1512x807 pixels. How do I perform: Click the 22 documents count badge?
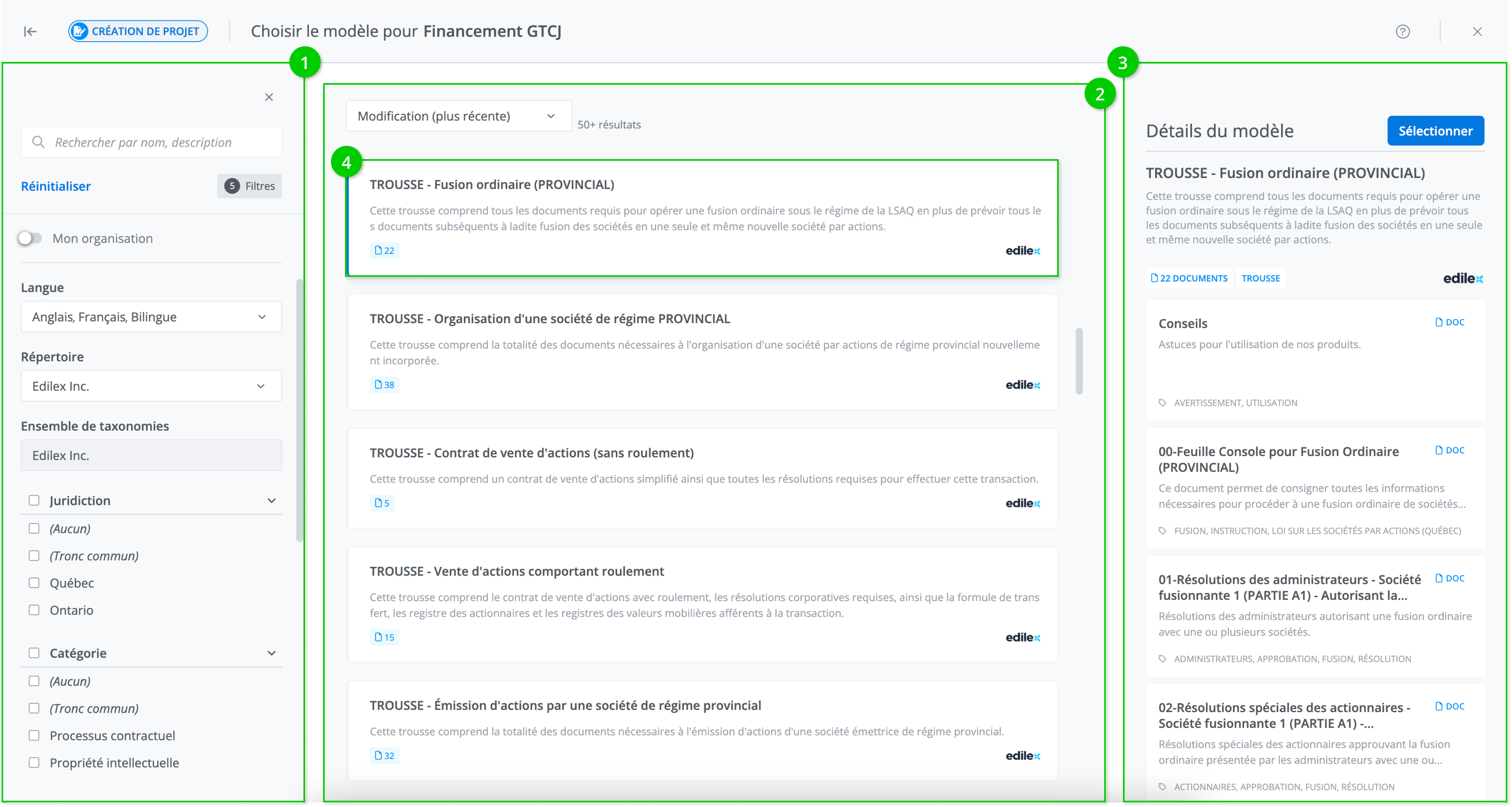click(x=384, y=251)
